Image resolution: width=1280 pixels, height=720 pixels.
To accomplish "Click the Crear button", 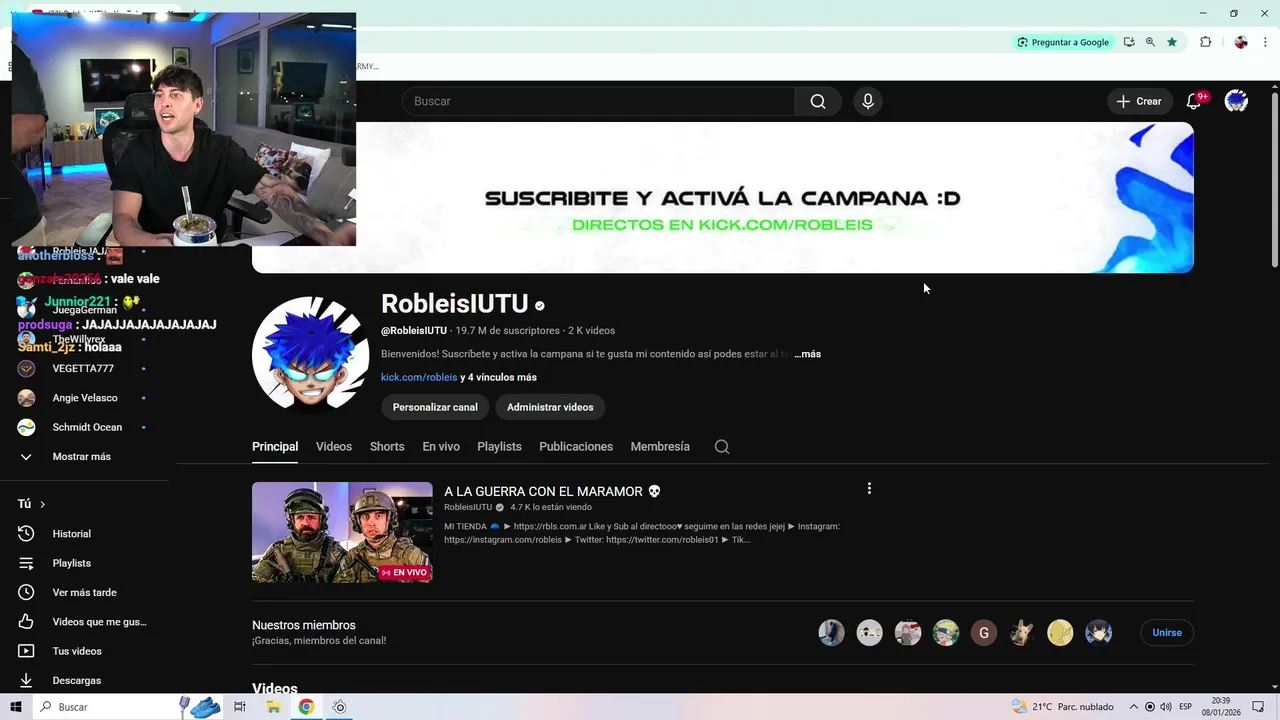I will coord(1139,101).
